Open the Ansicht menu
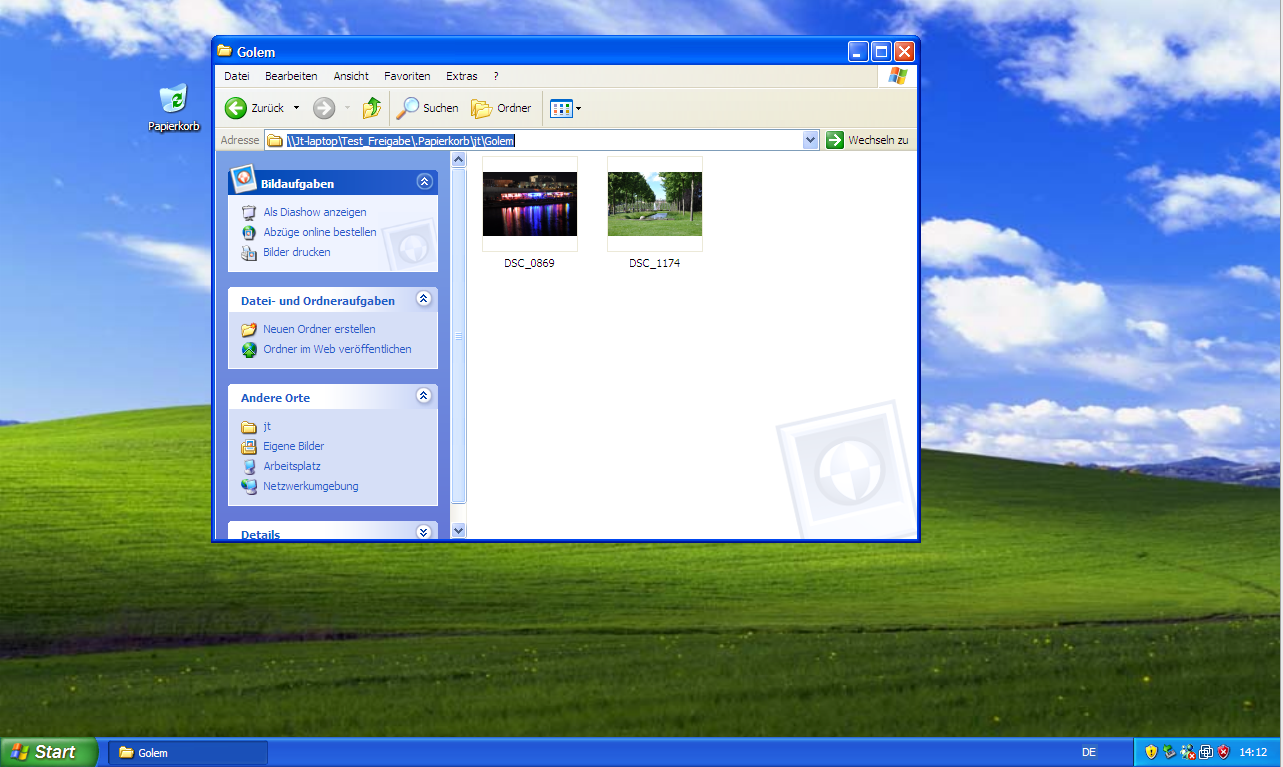 point(351,76)
